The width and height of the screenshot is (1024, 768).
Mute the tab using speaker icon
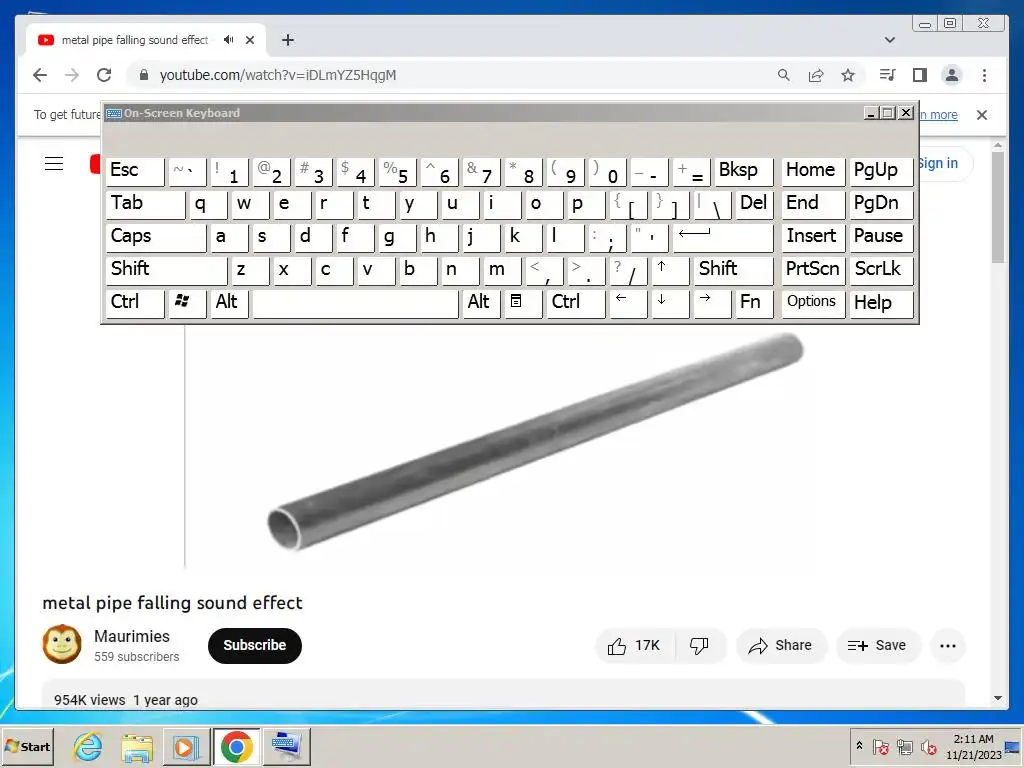[x=228, y=40]
